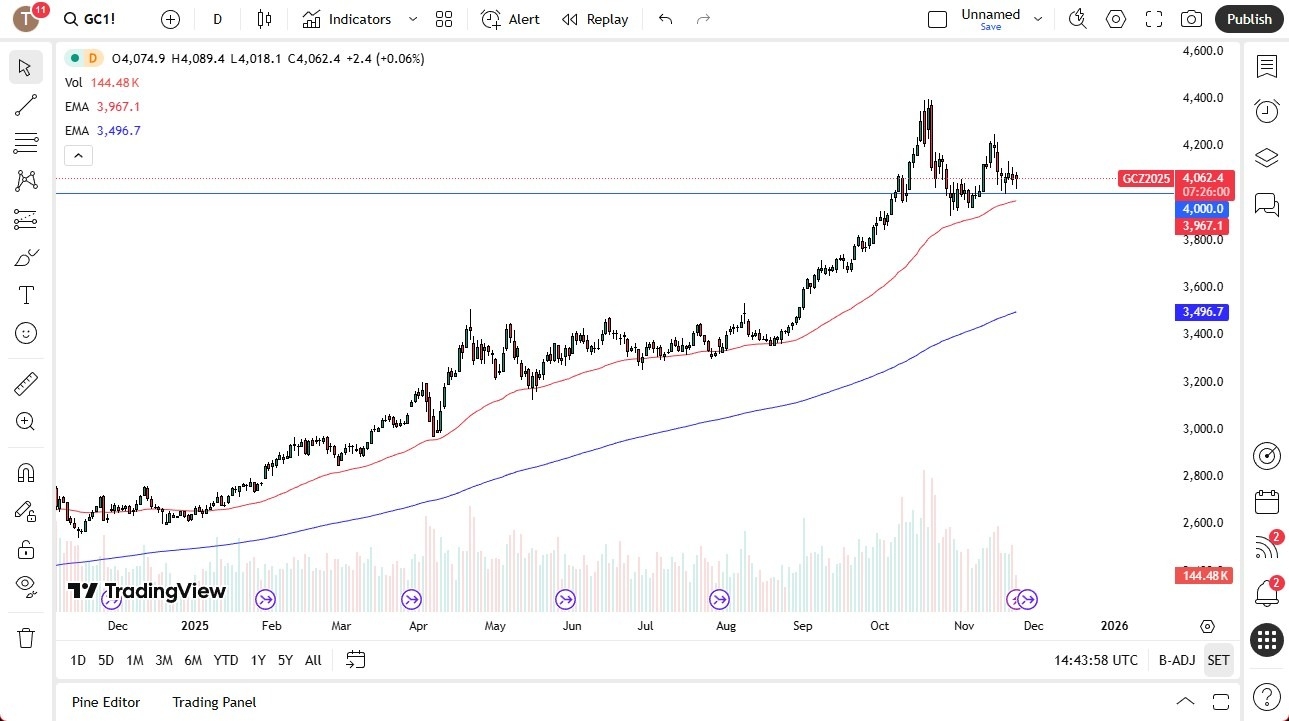Activate the Zoom In tool
Screen dimensions: 1289x721
point(25,421)
